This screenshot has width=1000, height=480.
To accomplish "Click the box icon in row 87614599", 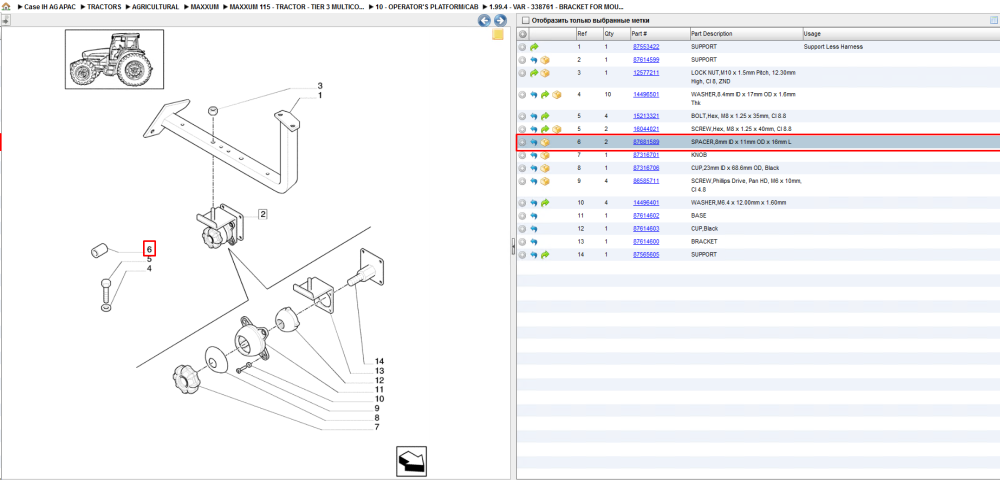I will point(545,60).
